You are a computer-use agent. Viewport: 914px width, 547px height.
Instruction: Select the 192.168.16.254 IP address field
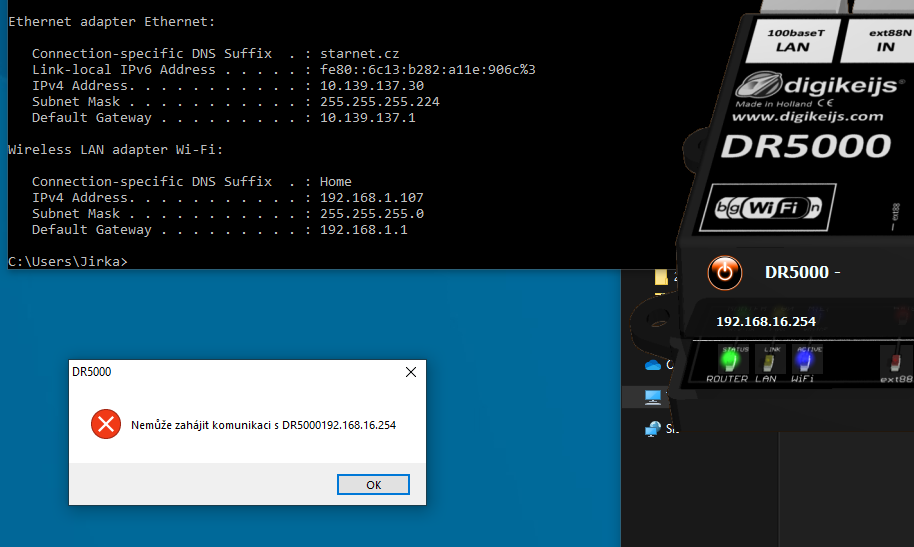766,322
